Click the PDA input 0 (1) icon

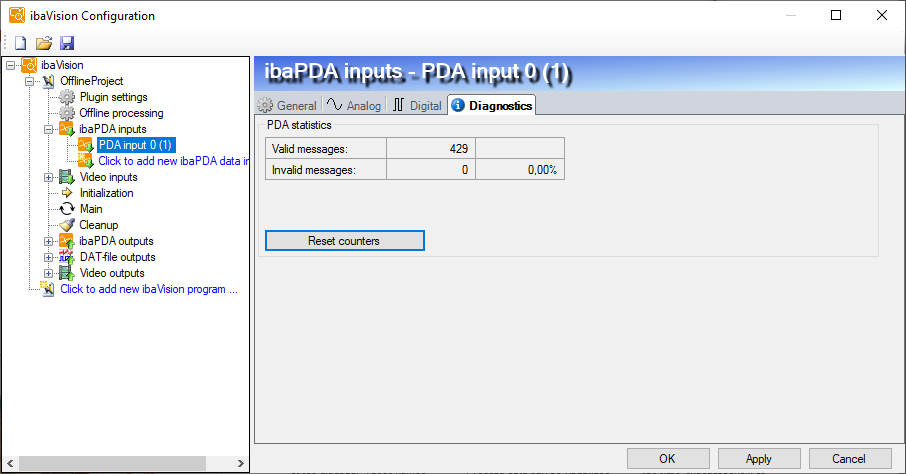point(86,145)
